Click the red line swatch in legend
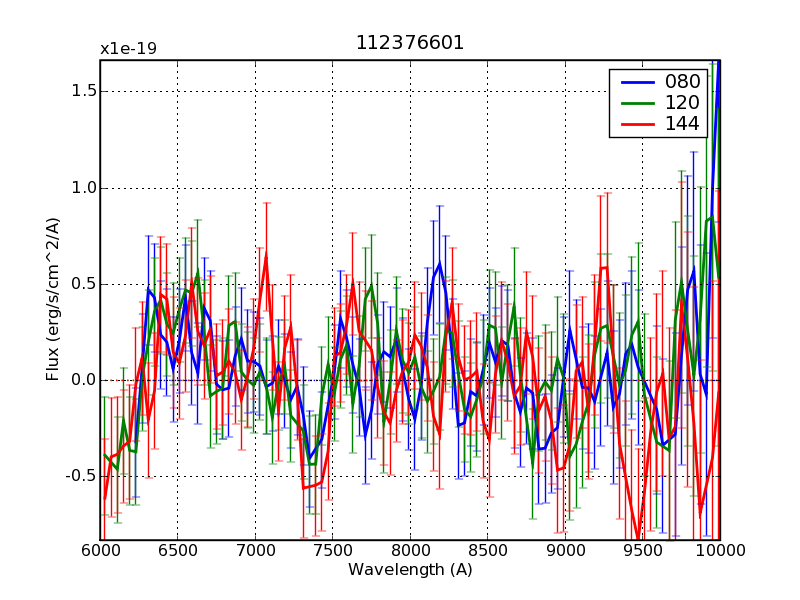 point(632,124)
